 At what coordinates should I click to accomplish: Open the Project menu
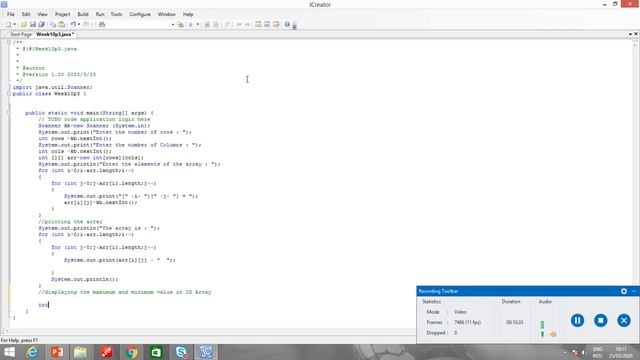62,14
